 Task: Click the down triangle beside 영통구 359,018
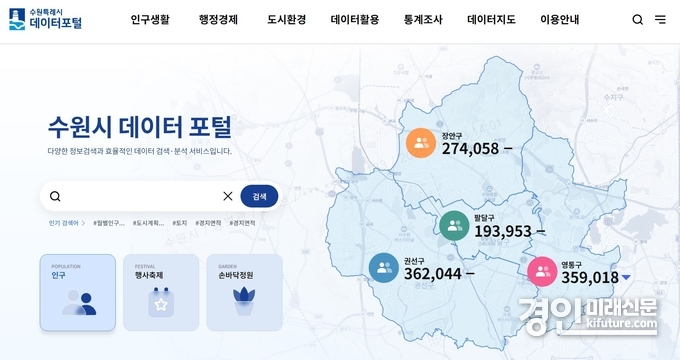click(x=626, y=278)
